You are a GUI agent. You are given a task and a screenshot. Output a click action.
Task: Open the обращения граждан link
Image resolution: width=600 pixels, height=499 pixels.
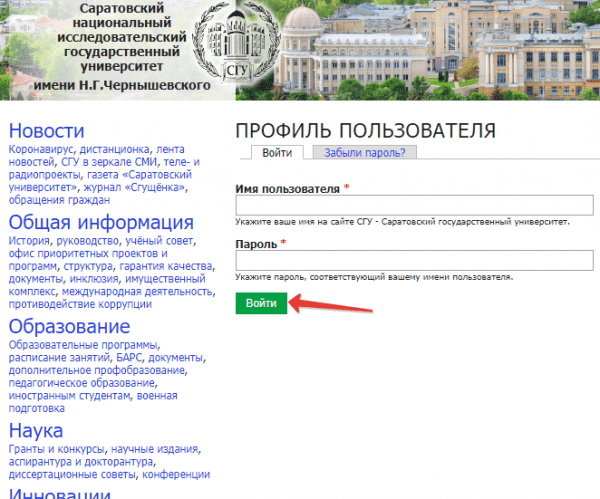(59, 200)
